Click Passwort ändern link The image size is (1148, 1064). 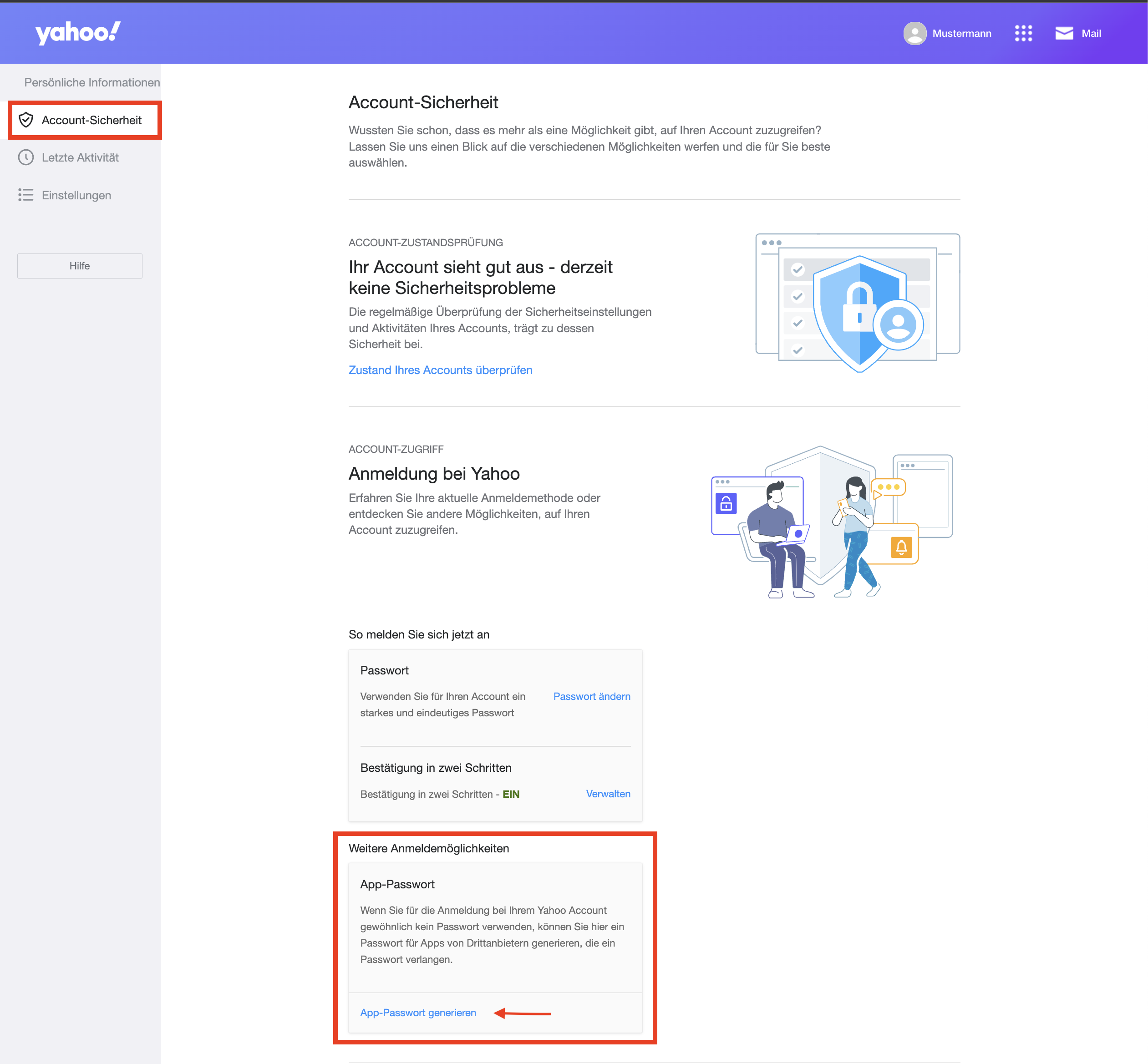(x=592, y=697)
